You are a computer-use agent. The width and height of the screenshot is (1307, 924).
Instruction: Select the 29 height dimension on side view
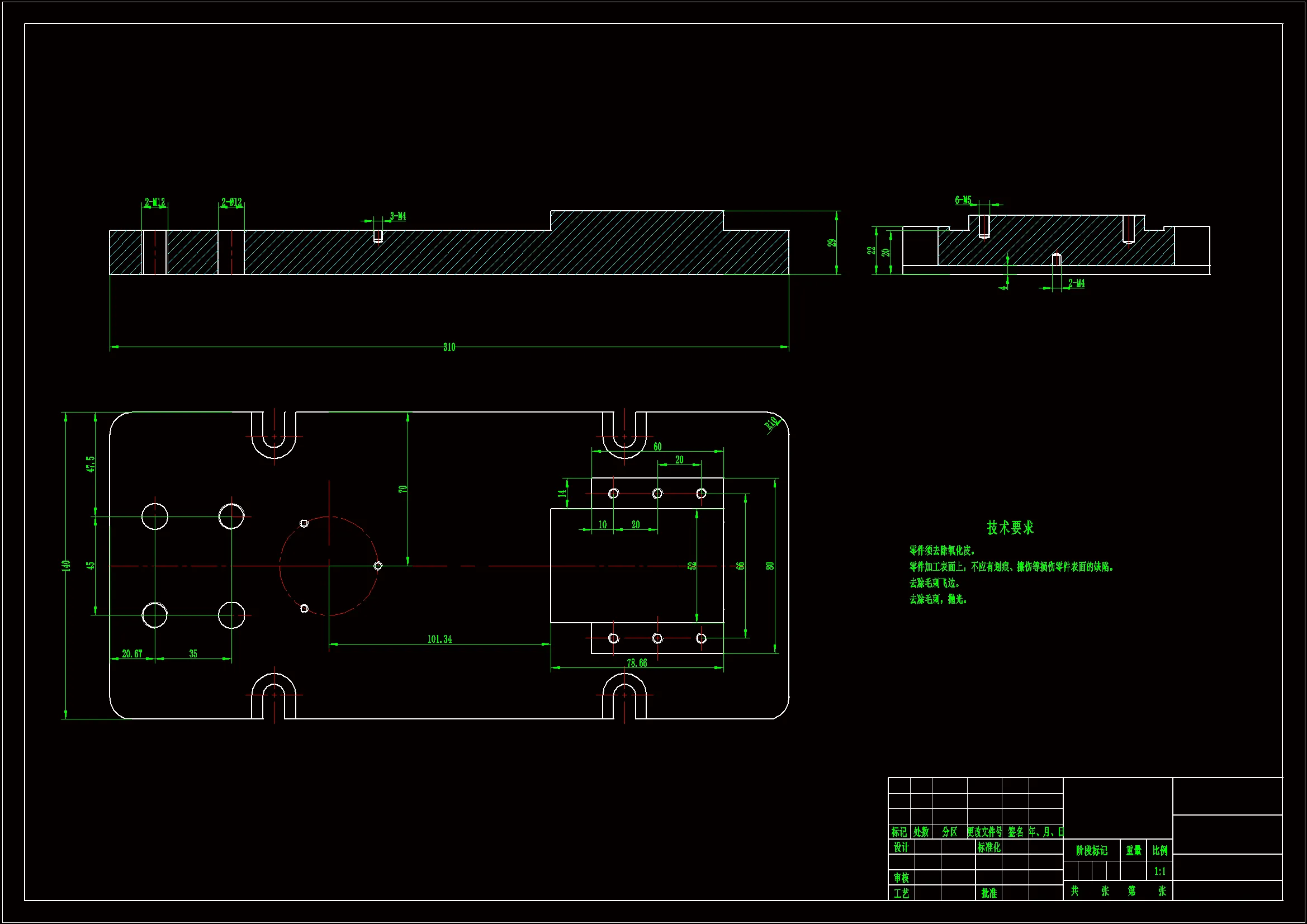tap(832, 243)
